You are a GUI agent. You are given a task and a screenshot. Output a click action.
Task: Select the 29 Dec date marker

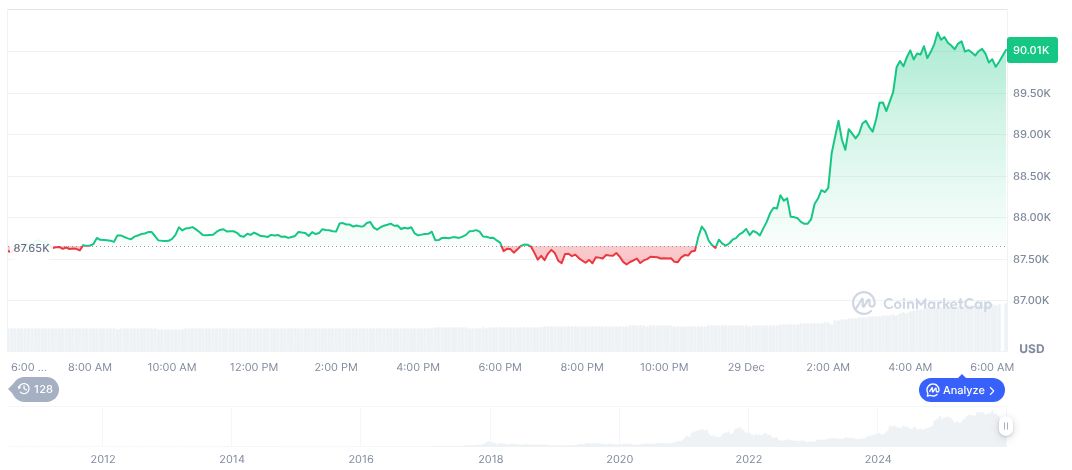(x=747, y=367)
